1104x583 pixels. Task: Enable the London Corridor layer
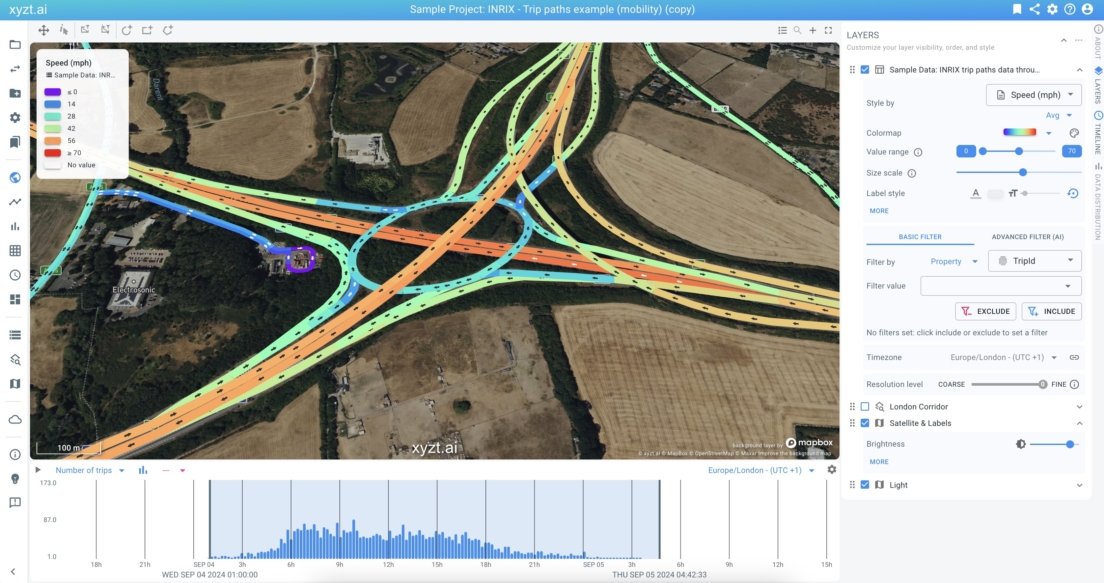tap(864, 406)
